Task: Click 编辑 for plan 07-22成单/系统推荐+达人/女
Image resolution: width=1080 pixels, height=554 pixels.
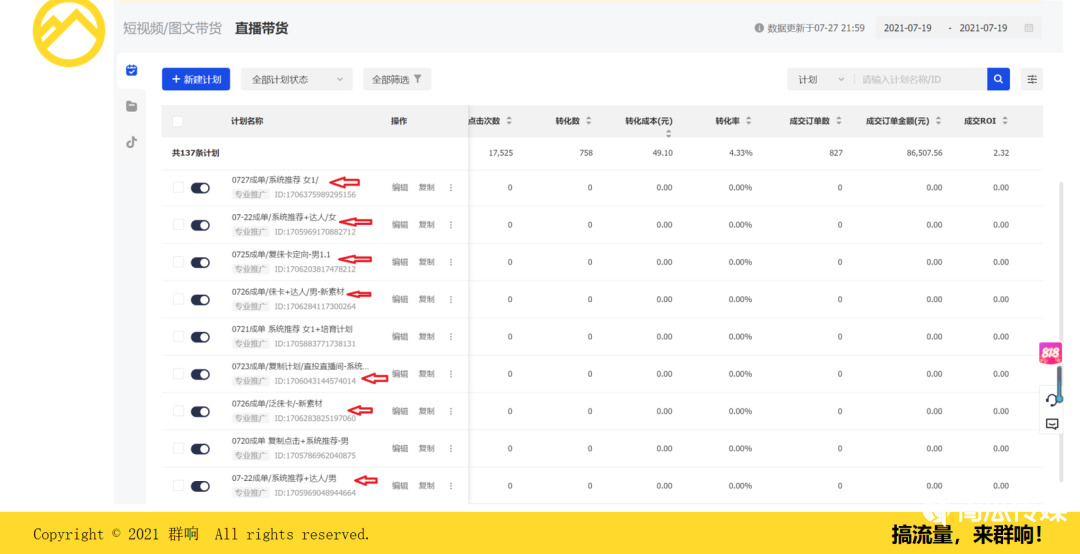Action: point(400,225)
